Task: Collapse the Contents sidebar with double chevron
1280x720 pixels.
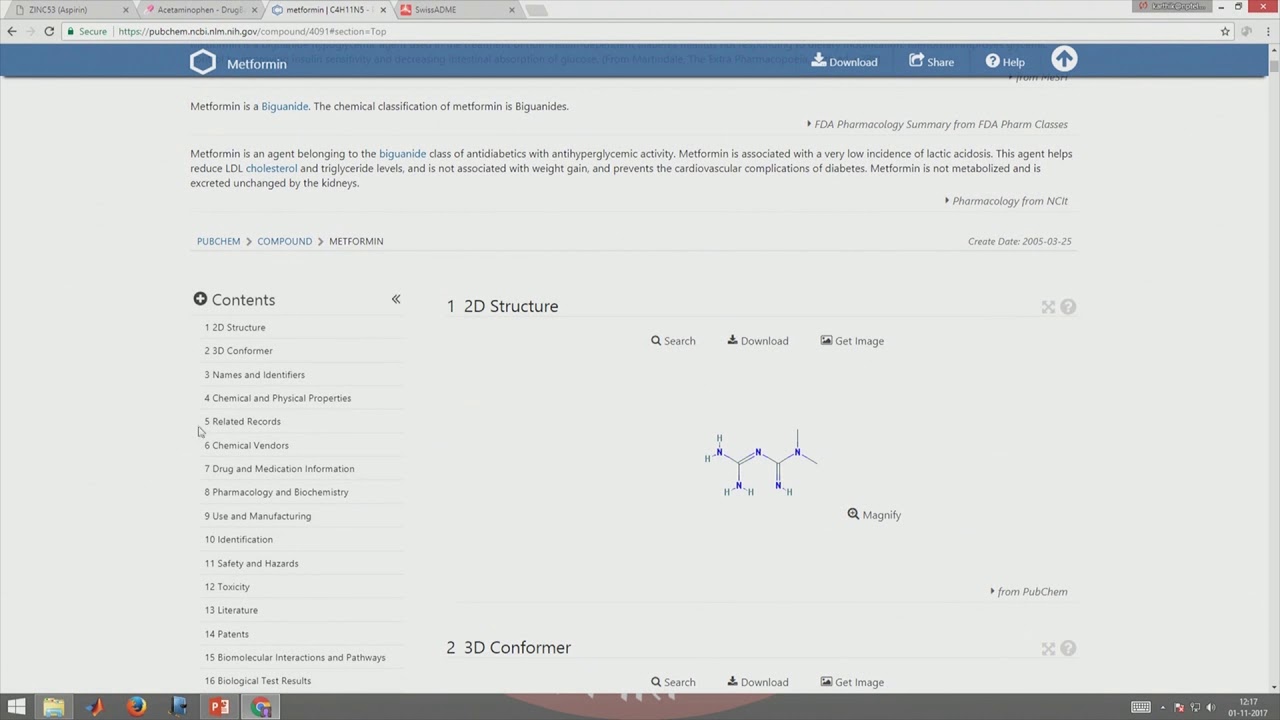Action: click(x=396, y=299)
